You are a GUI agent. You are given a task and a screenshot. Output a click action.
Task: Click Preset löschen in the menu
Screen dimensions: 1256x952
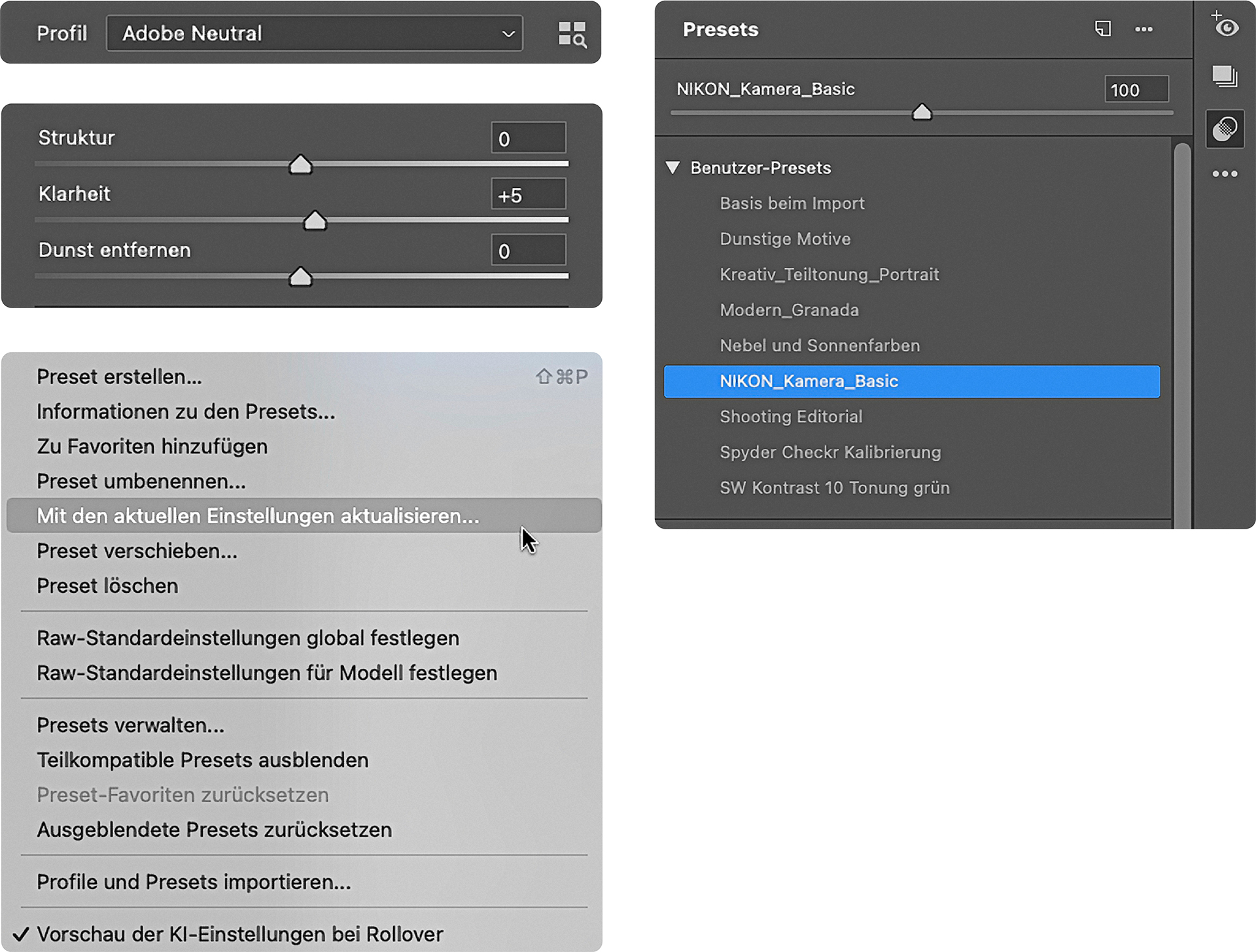(107, 586)
